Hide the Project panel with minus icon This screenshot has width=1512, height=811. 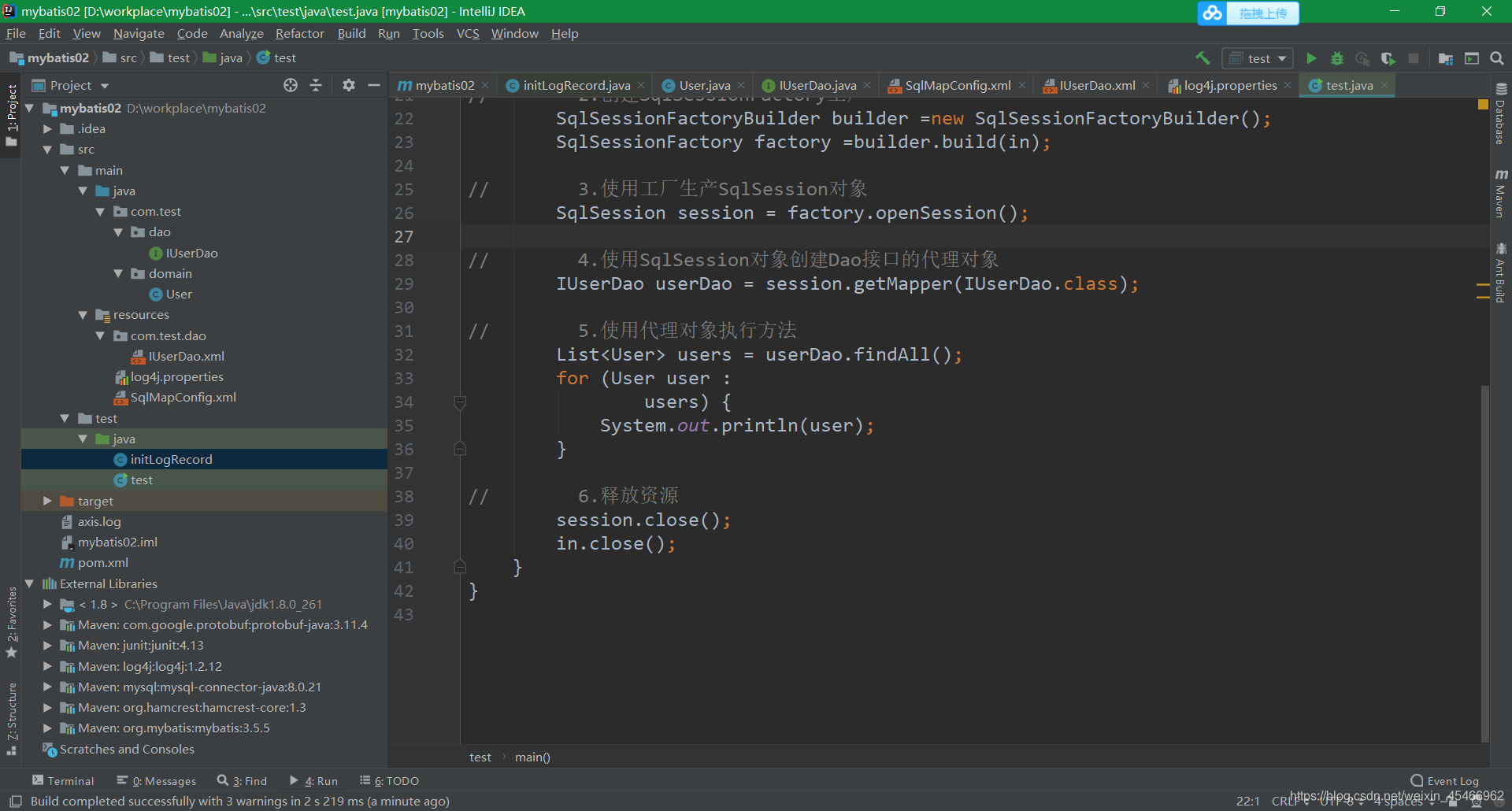(x=374, y=85)
